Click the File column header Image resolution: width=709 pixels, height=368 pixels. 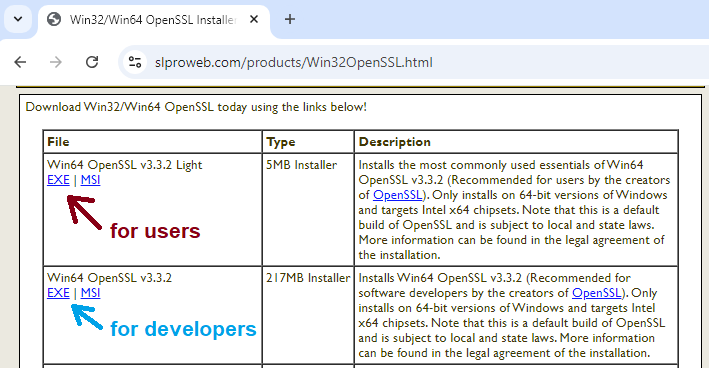pos(152,142)
